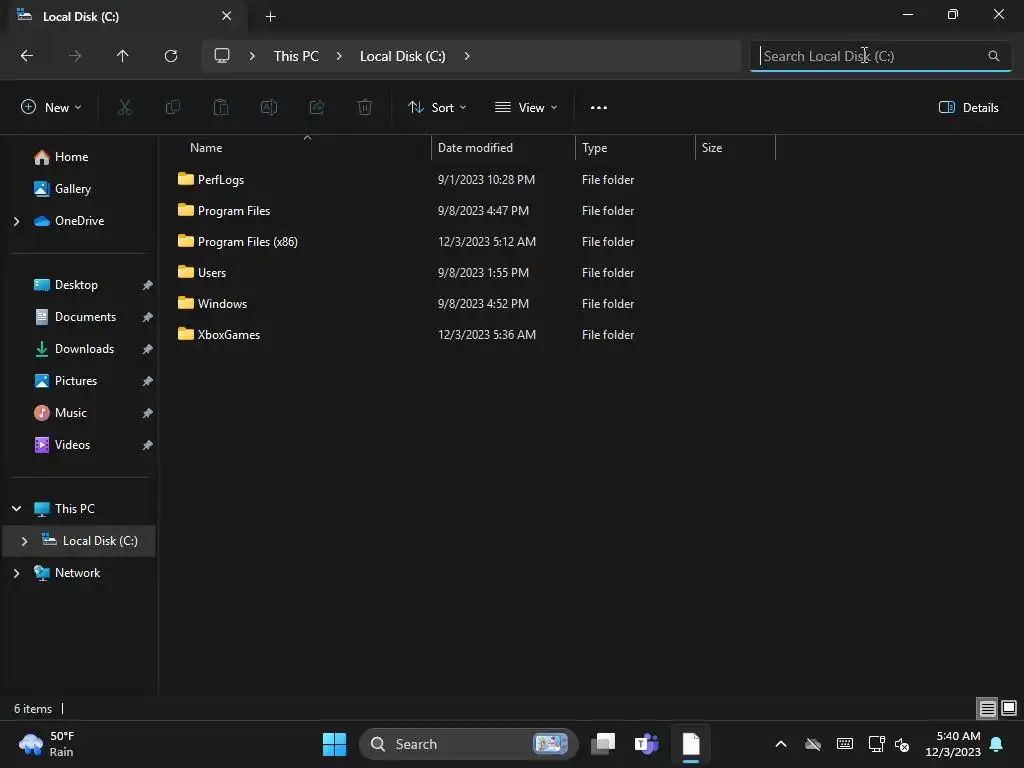Viewport: 1024px width, 768px height.
Task: Select the Windows folder
Action: (222, 304)
